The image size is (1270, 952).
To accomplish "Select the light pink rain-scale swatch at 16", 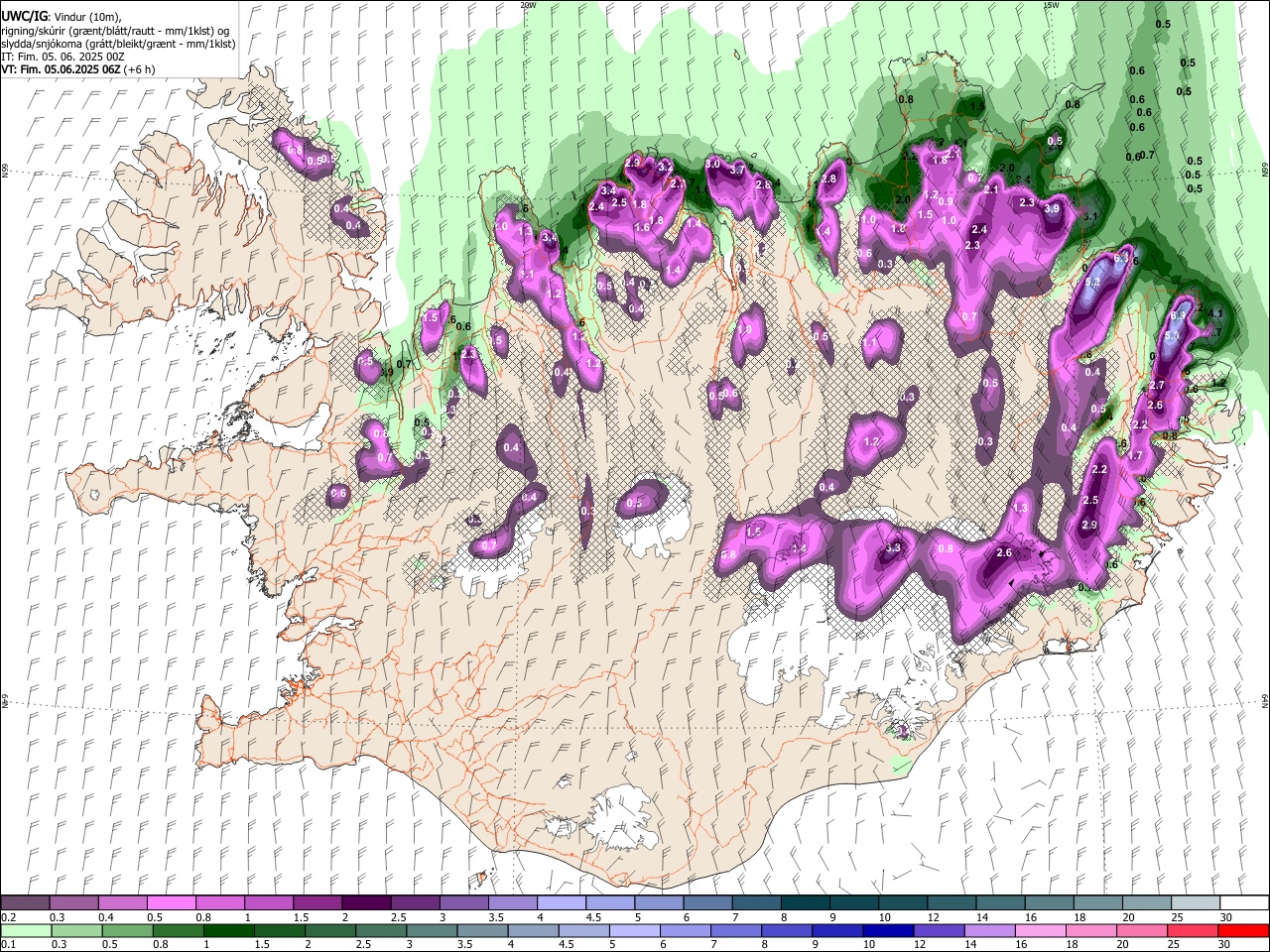I will [x=1041, y=930].
